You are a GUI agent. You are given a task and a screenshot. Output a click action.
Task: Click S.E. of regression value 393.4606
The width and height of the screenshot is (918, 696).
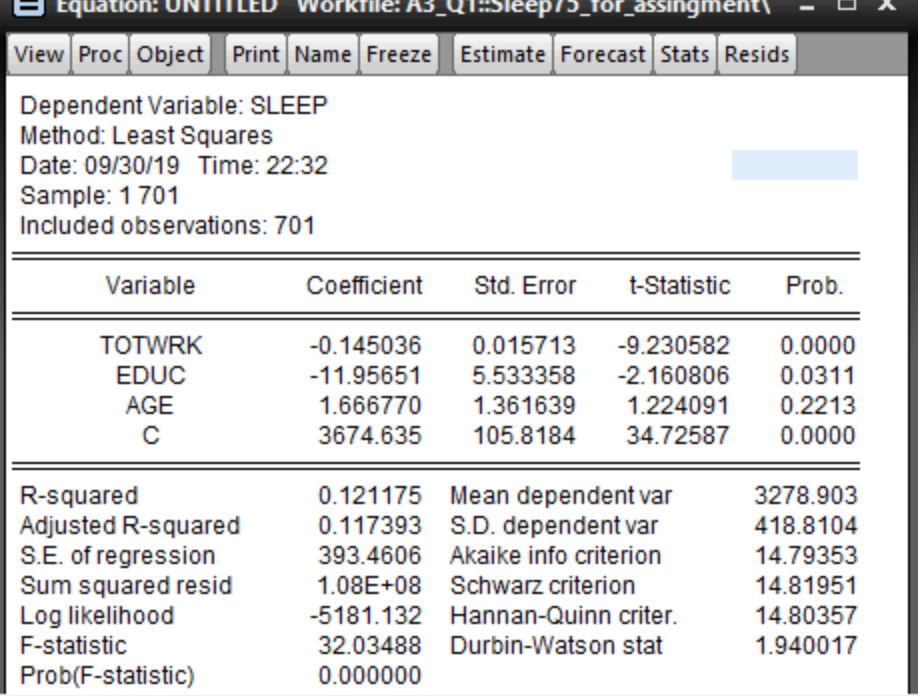(x=369, y=556)
